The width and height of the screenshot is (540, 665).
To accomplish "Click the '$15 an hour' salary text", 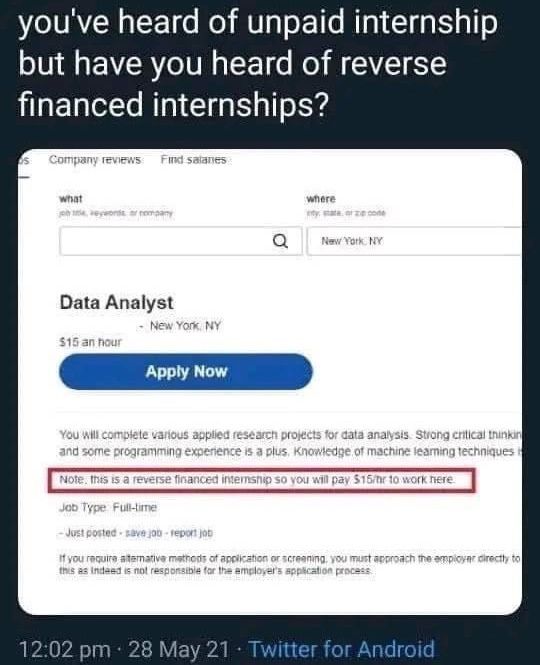I will pyautogui.click(x=90, y=342).
